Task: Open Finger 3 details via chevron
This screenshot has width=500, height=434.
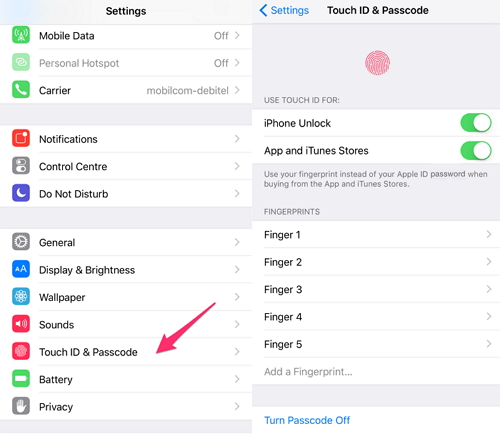Action: pos(489,289)
